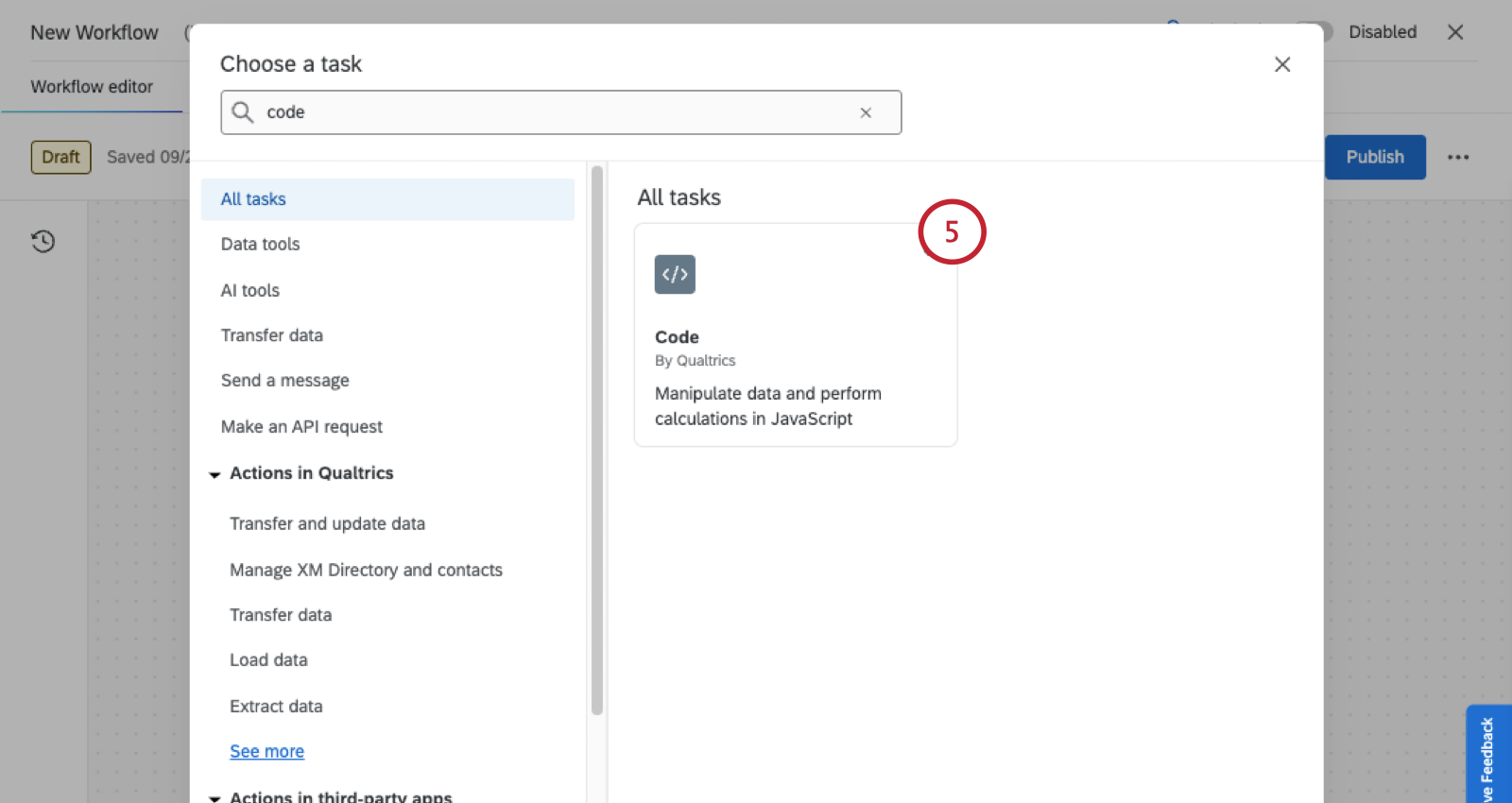Select the Make an API request category
This screenshot has width=1512, height=803.
point(301,427)
